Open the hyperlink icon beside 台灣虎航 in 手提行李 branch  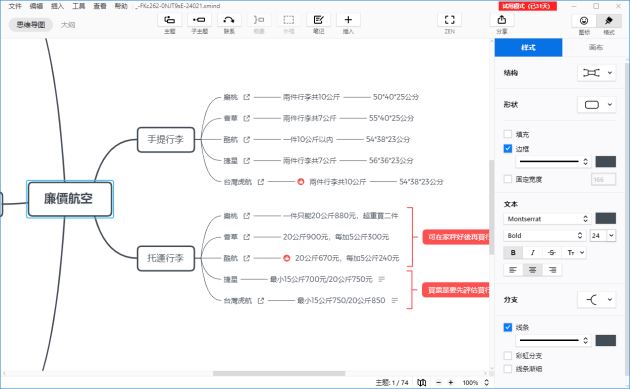[x=261, y=182]
